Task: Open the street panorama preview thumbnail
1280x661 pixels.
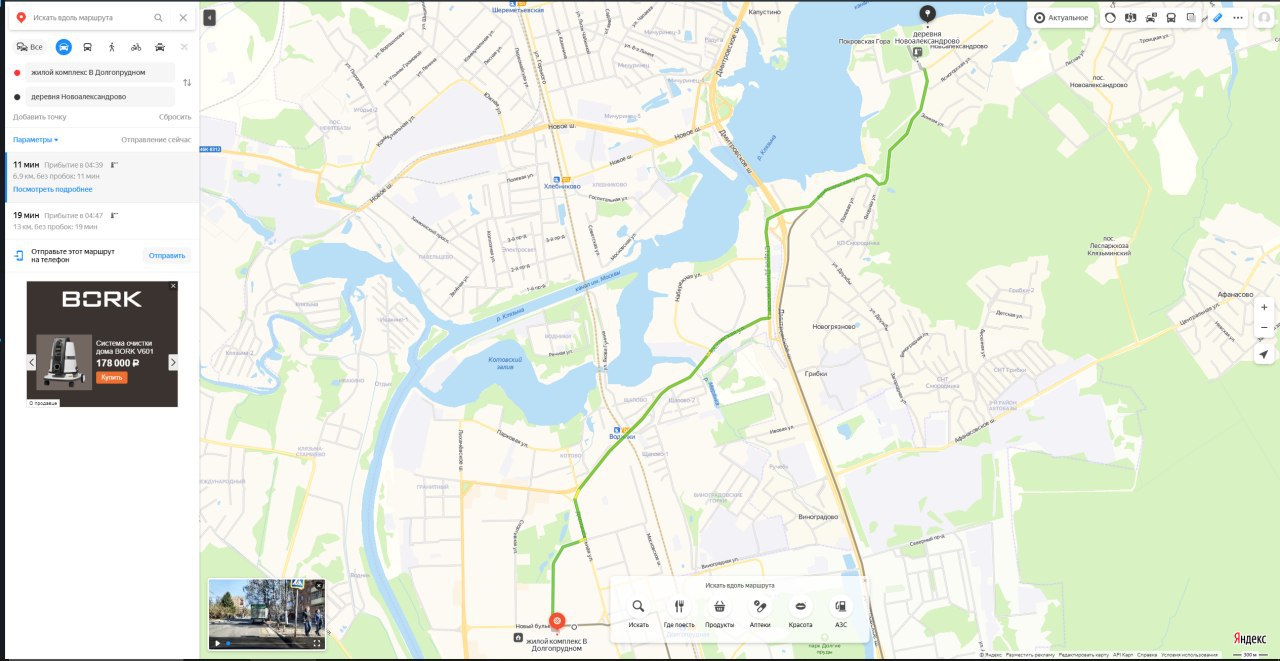Action: (x=267, y=614)
